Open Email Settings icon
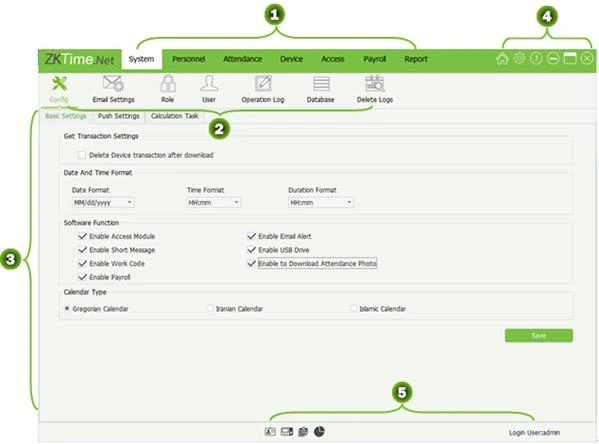Viewport: 599px width, 444px height. click(113, 84)
